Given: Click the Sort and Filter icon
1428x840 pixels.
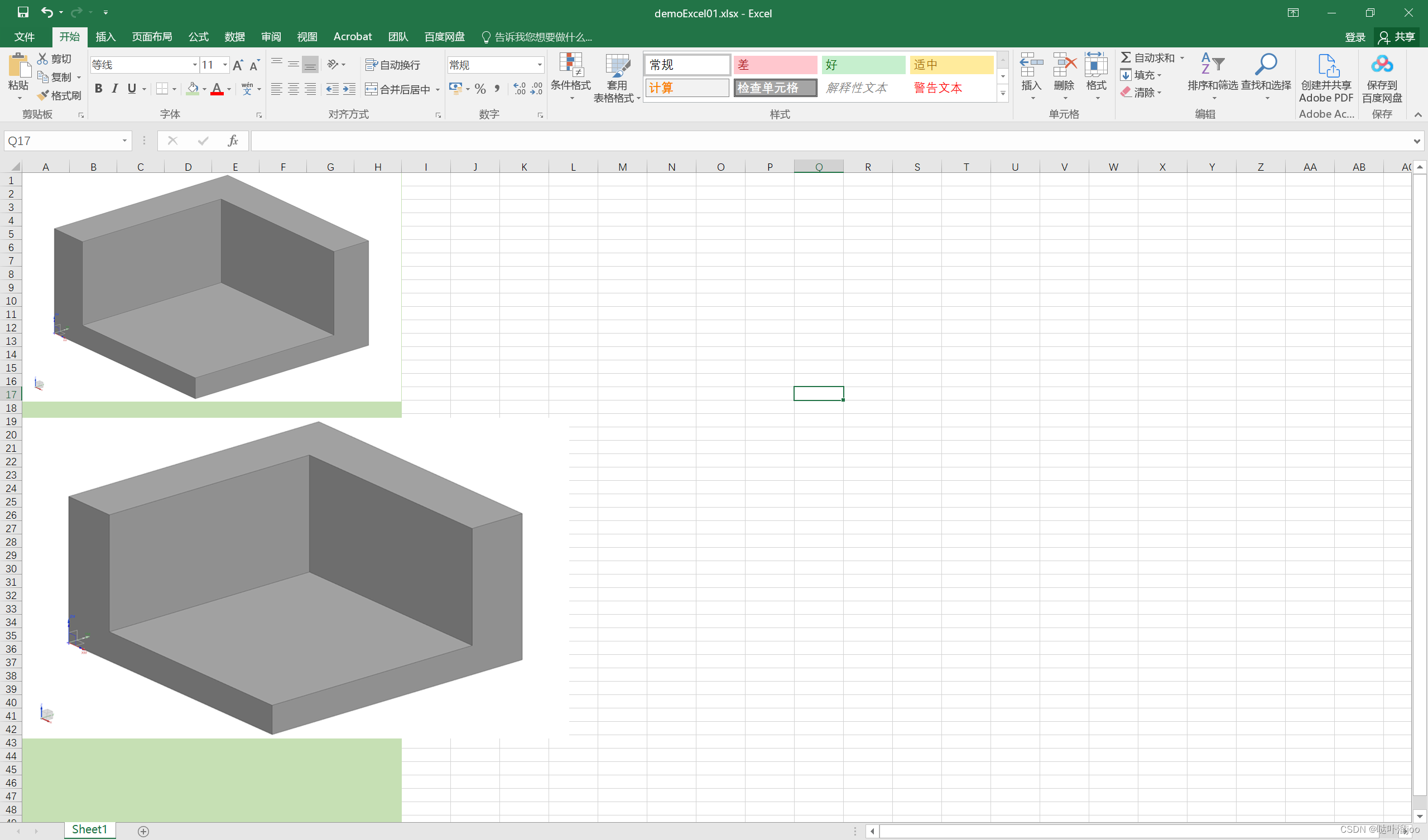Looking at the screenshot, I should pyautogui.click(x=1213, y=65).
